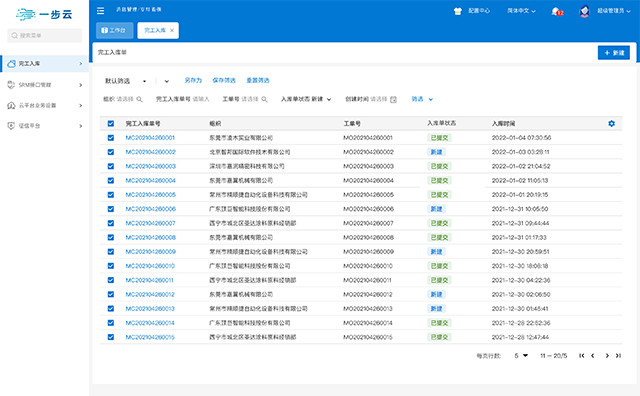Open table column settings gear
This screenshot has height=396, width=640.
pos(611,123)
